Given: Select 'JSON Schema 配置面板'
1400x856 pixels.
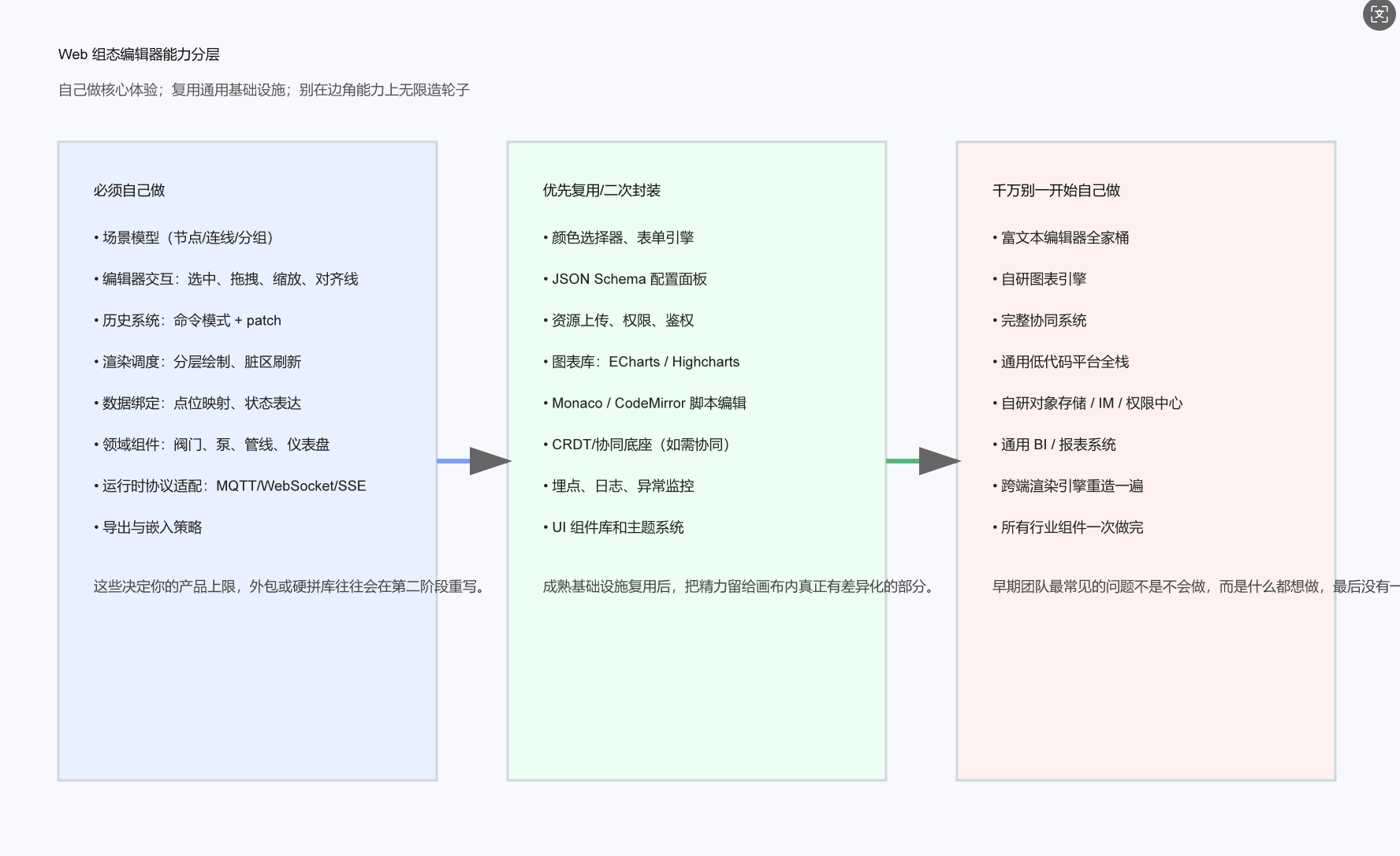Looking at the screenshot, I should [x=625, y=279].
